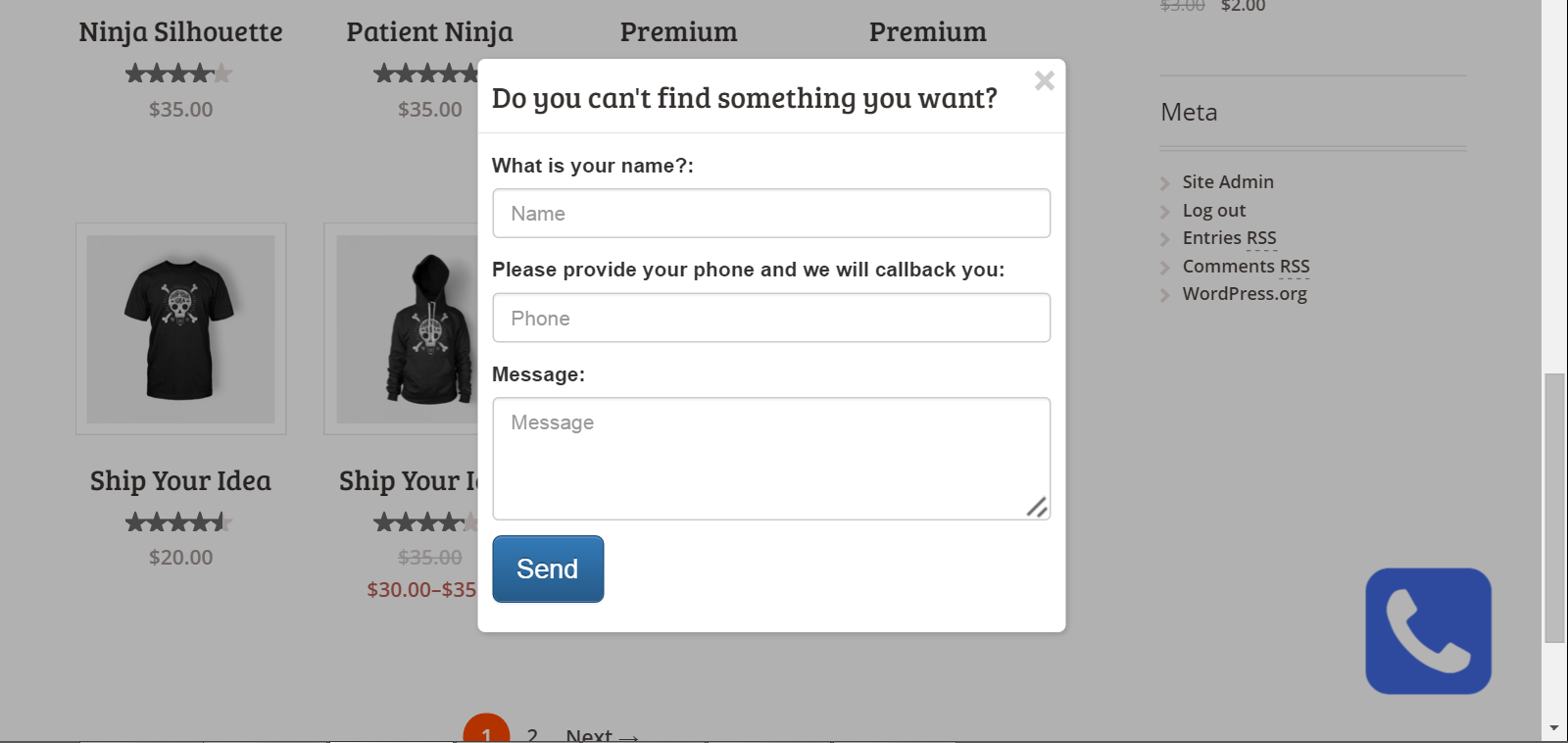Click the blue phone callback icon
The width and height of the screenshot is (1568, 743).
coord(1428,631)
